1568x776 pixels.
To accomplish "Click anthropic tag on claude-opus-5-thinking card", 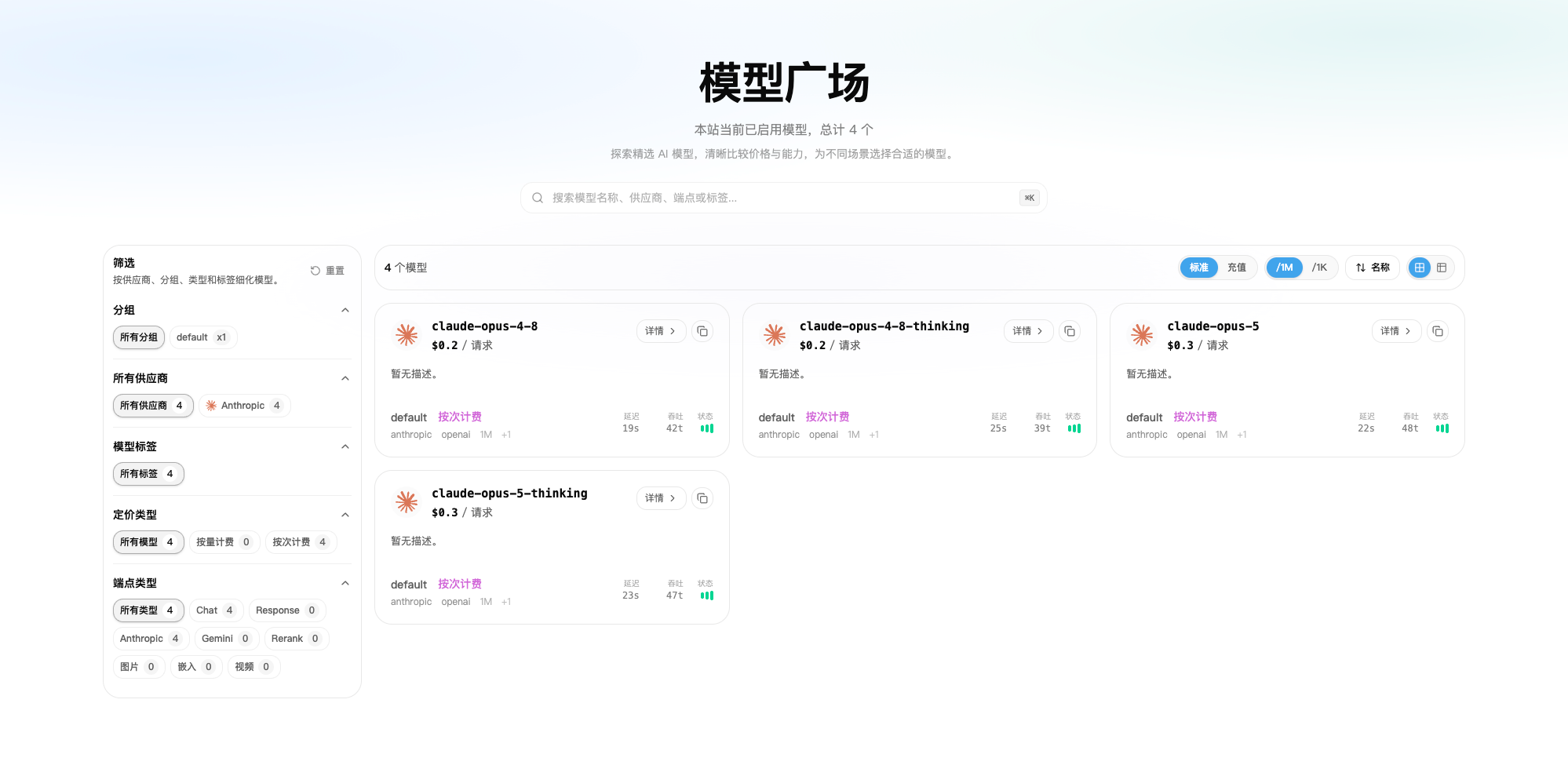I will [411, 602].
